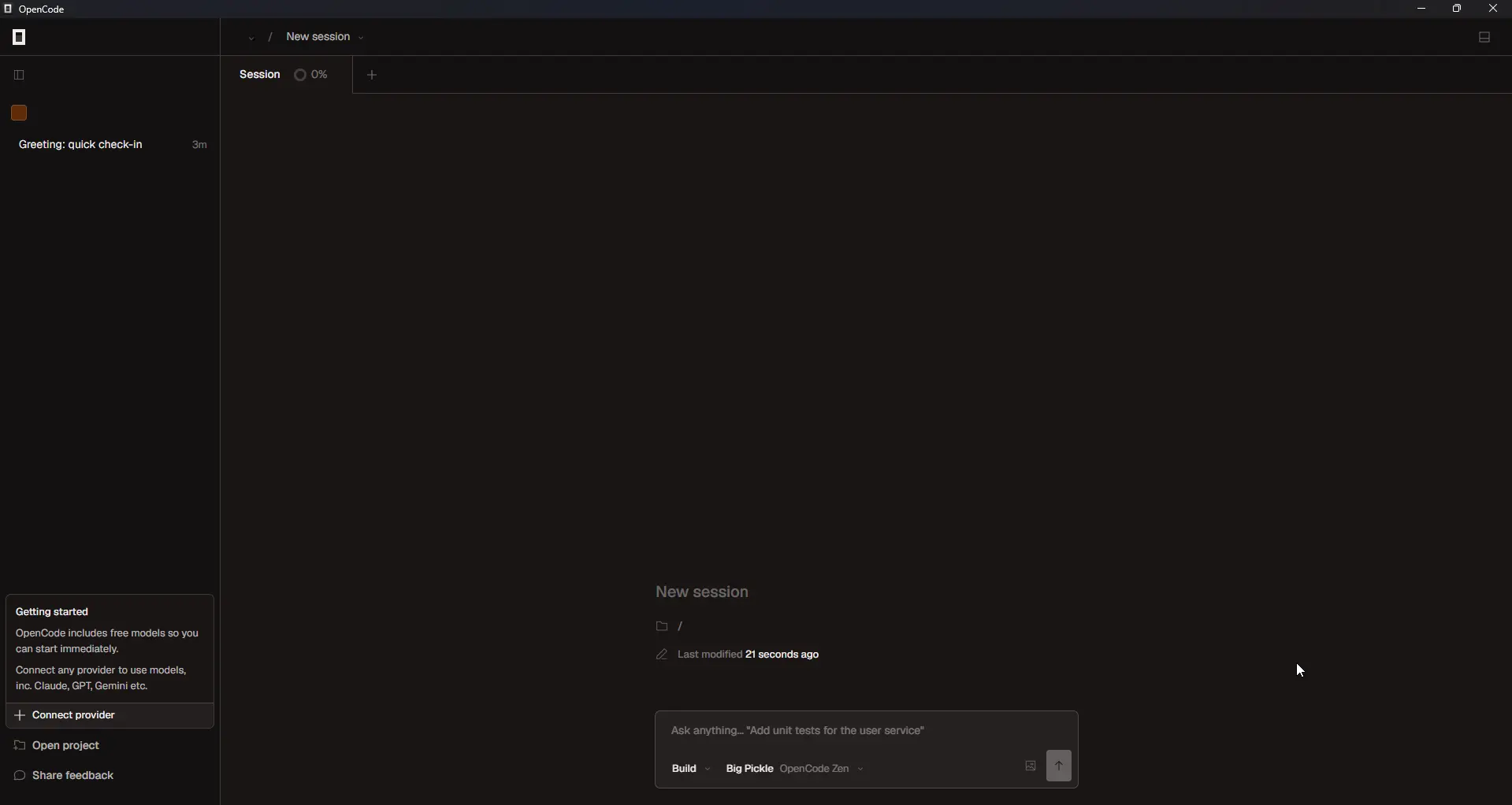Viewport: 1512px width, 805px height.
Task: Toggle the split view icon at top right
Action: coord(1484,37)
